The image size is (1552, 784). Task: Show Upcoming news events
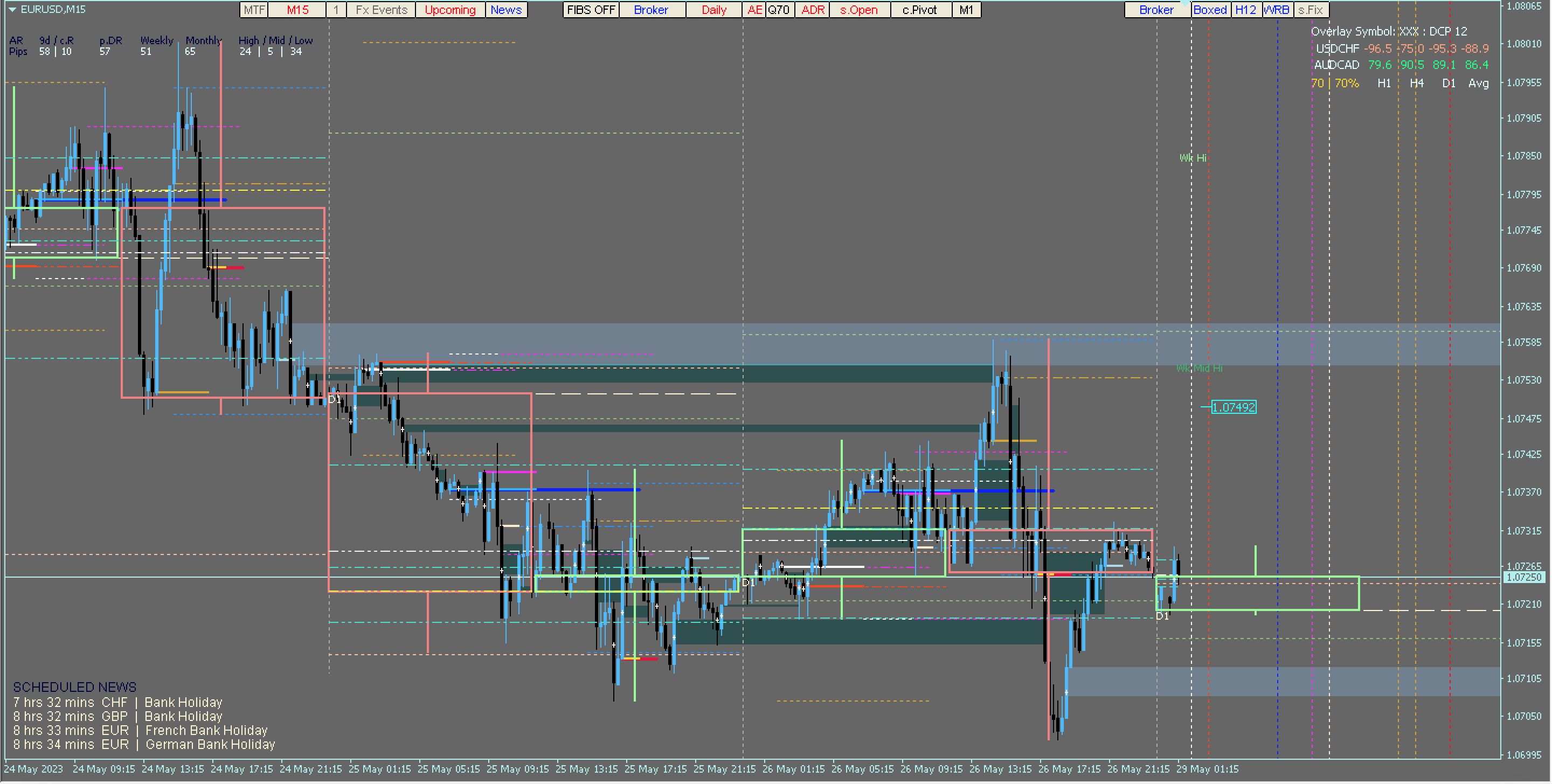[449, 10]
